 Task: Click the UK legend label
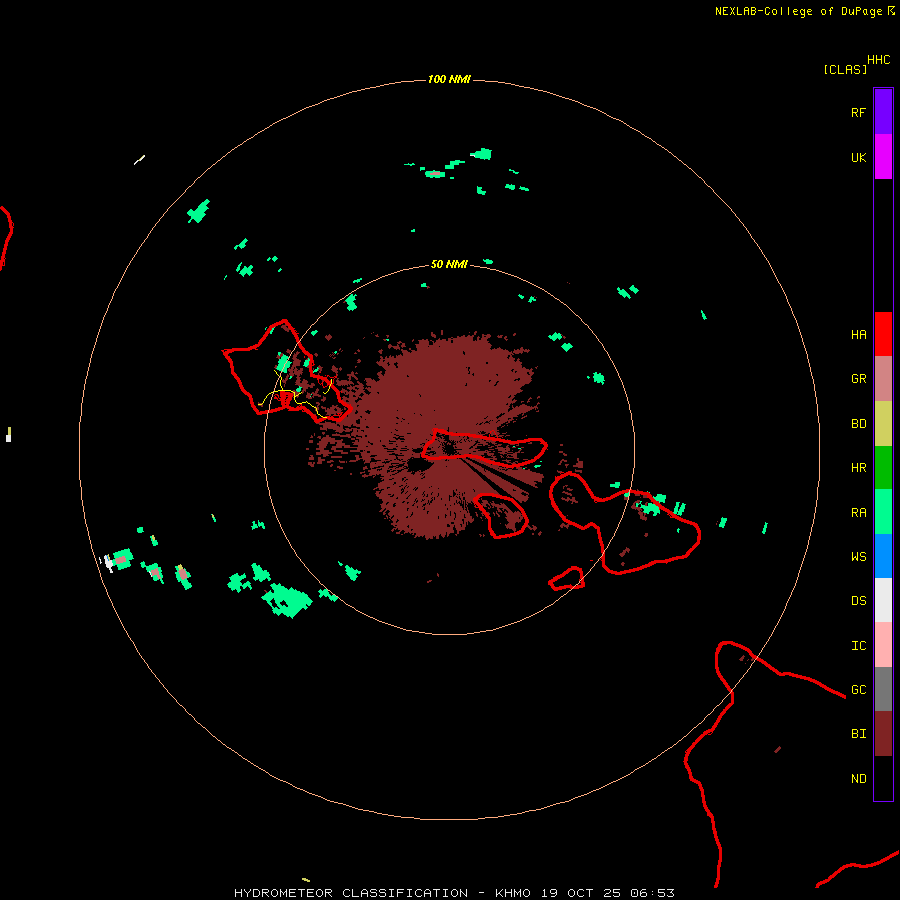pyautogui.click(x=858, y=158)
